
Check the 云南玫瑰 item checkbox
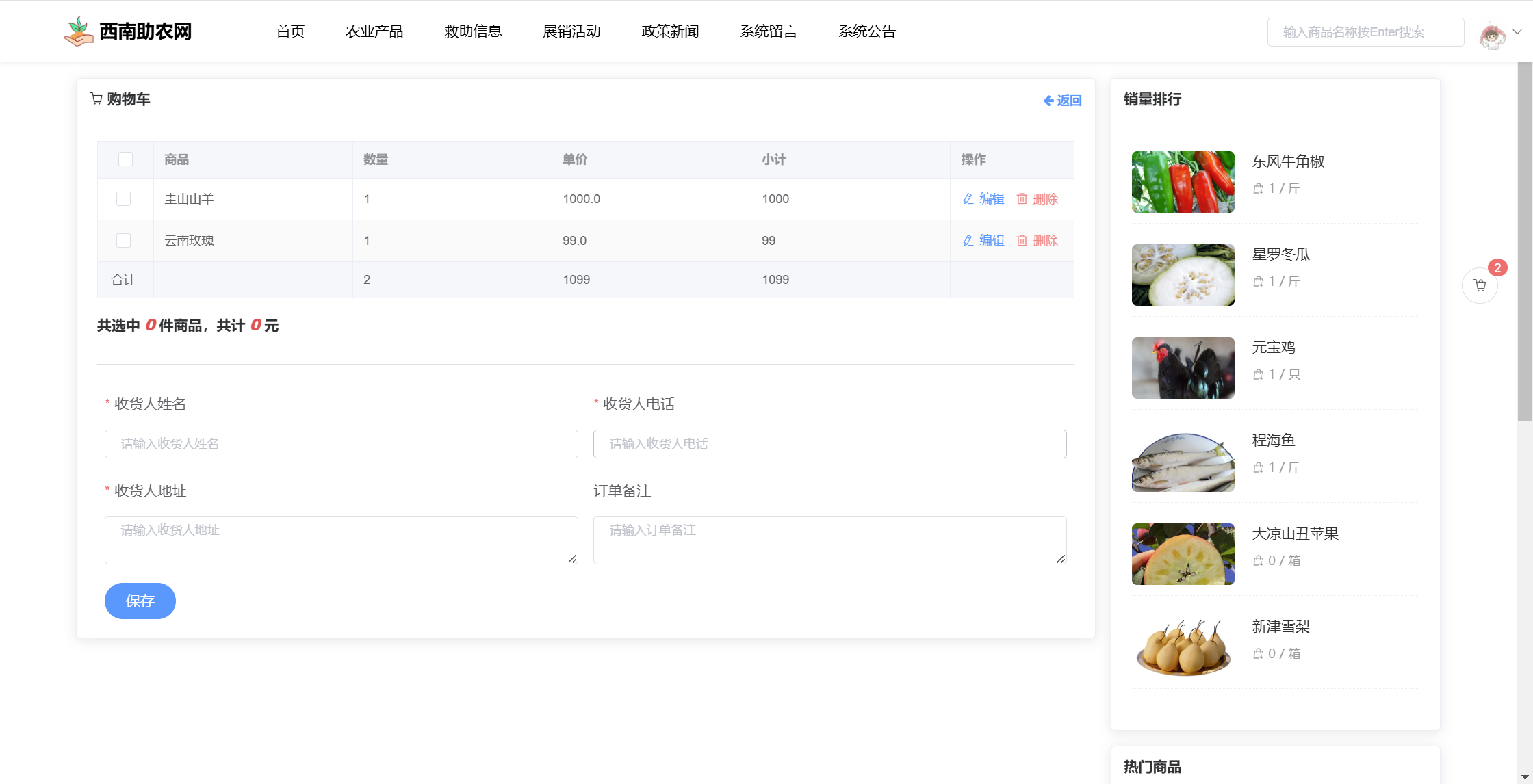pyautogui.click(x=123, y=241)
